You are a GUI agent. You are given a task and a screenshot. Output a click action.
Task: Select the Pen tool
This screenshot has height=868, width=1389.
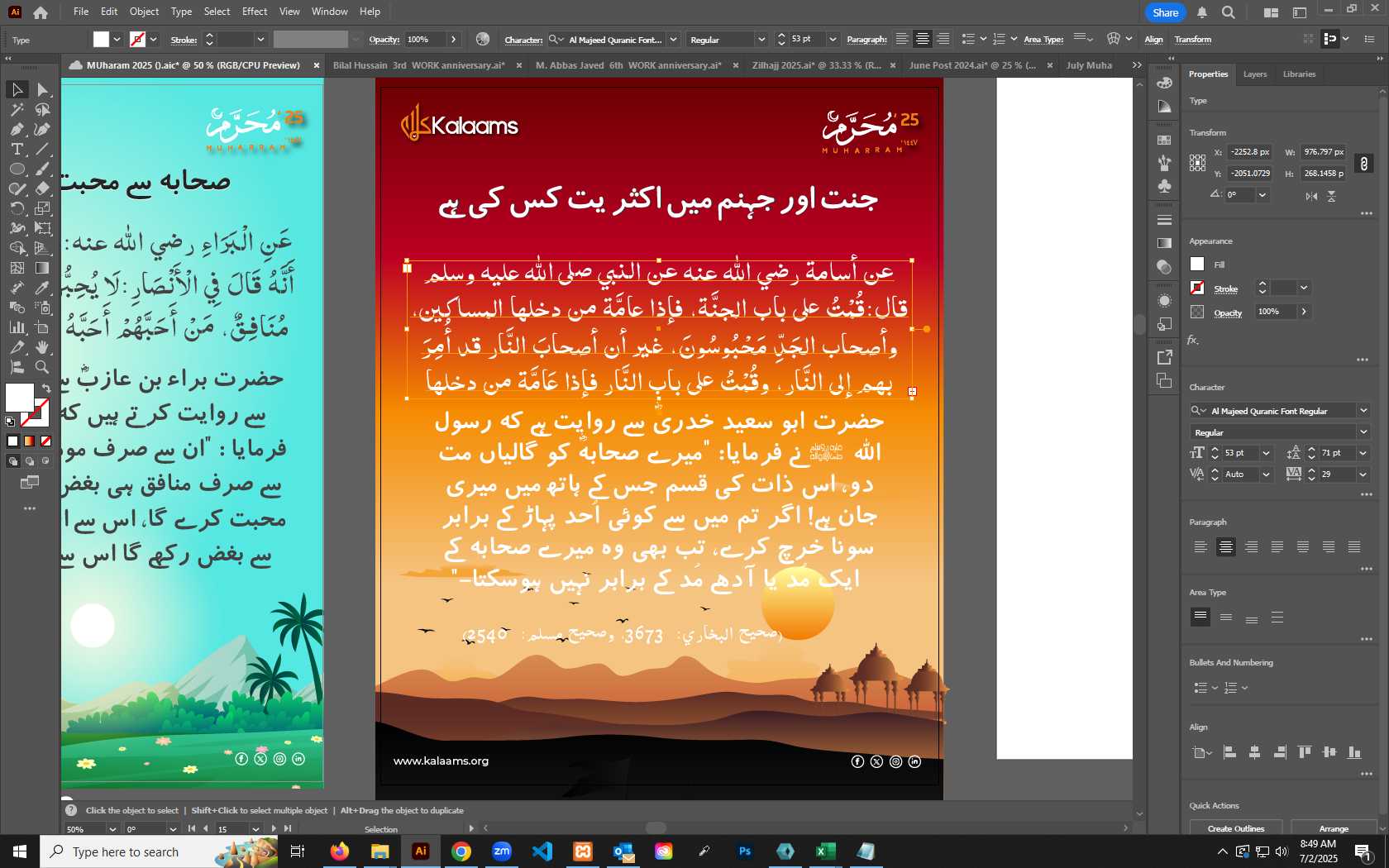point(17,129)
